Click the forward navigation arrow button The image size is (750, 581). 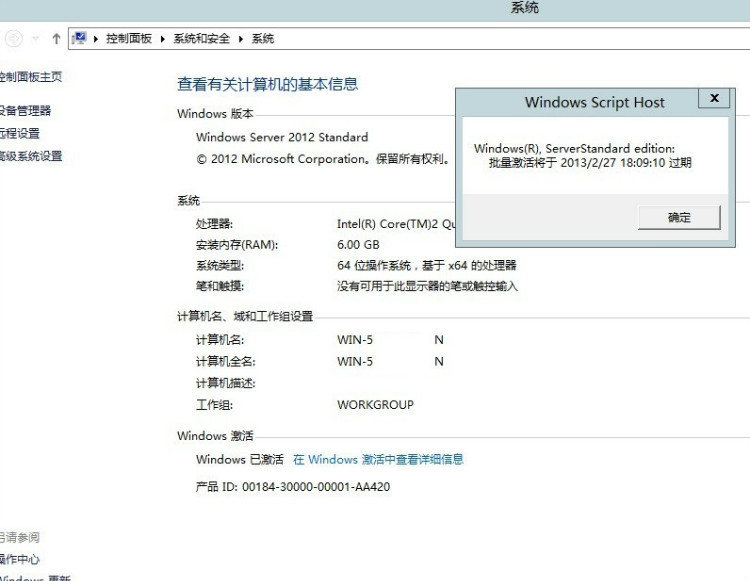[x=14, y=38]
